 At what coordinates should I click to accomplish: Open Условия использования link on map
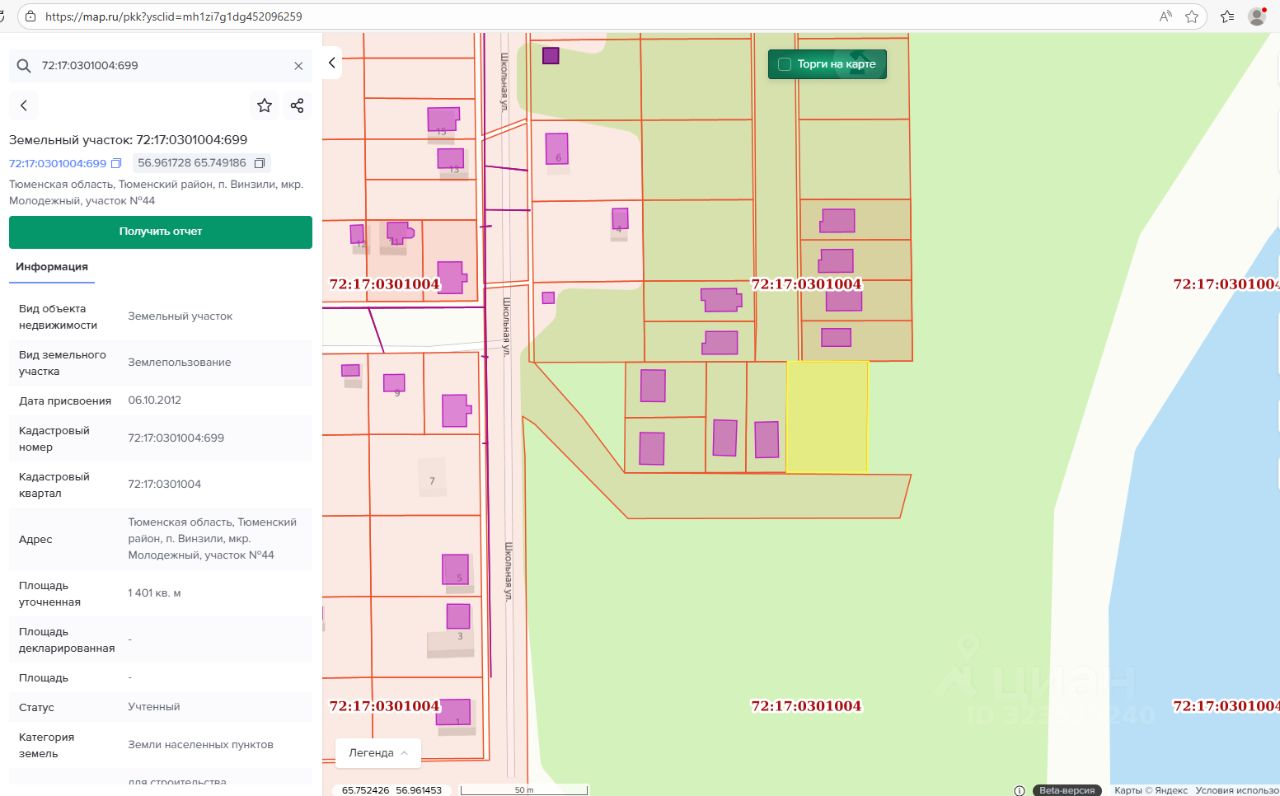[1237, 790]
